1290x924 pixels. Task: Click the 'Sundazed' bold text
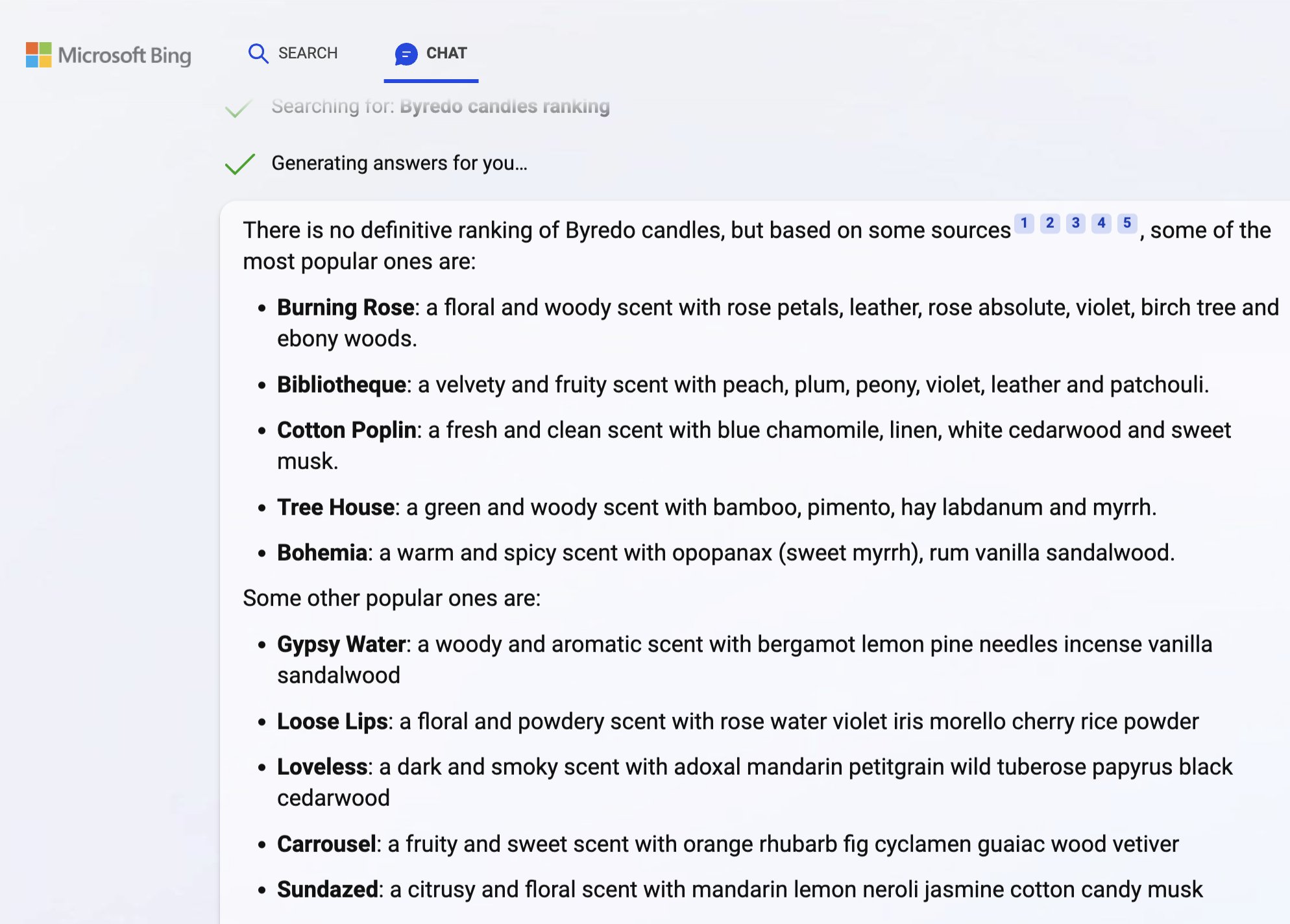click(328, 890)
